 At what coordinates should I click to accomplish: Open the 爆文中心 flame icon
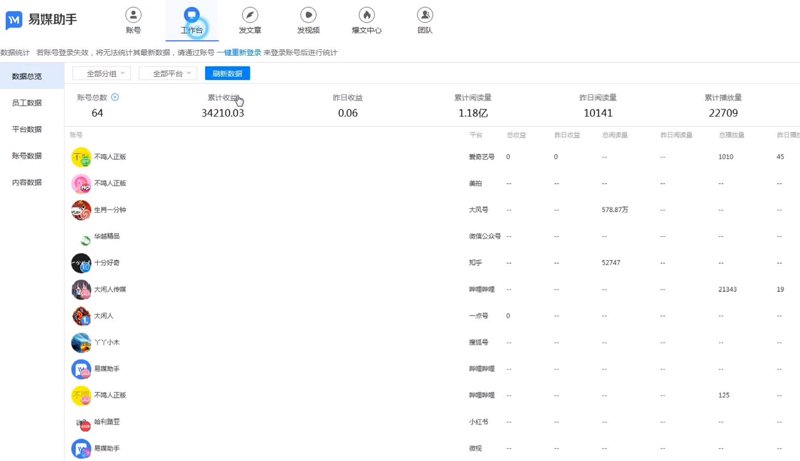366,15
